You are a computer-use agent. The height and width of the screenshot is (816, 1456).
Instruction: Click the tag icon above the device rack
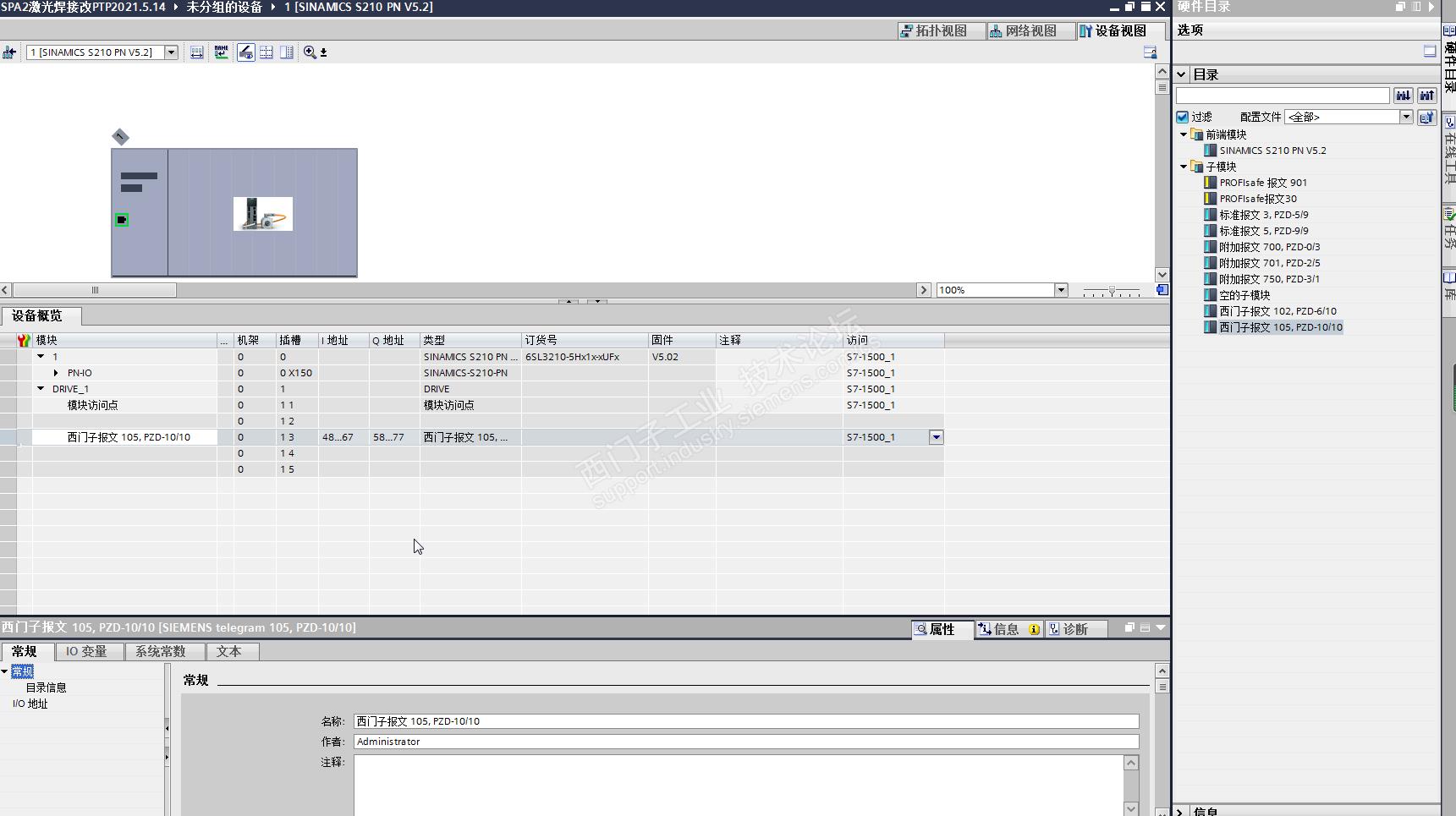coord(120,136)
